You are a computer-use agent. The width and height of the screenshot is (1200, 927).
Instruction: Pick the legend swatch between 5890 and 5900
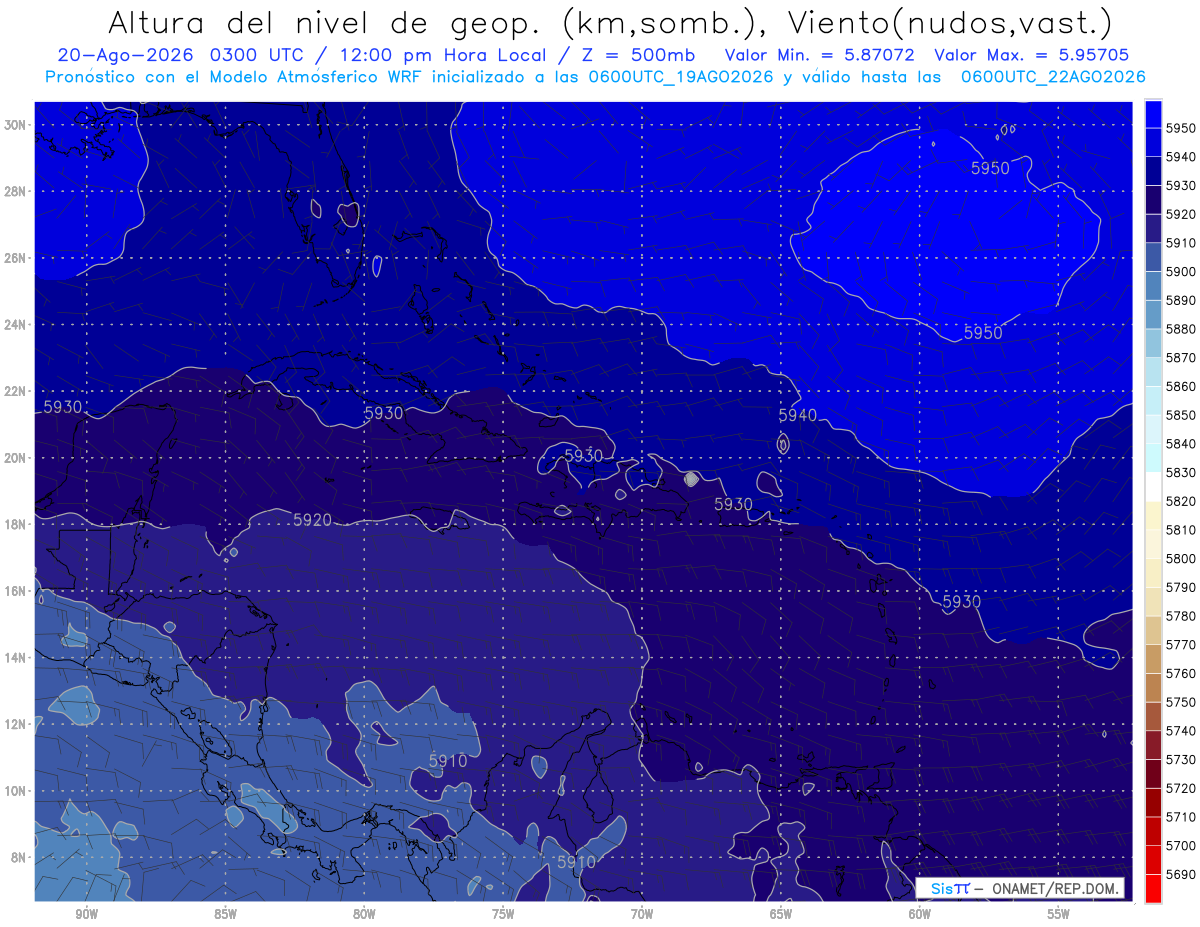(x=1153, y=286)
